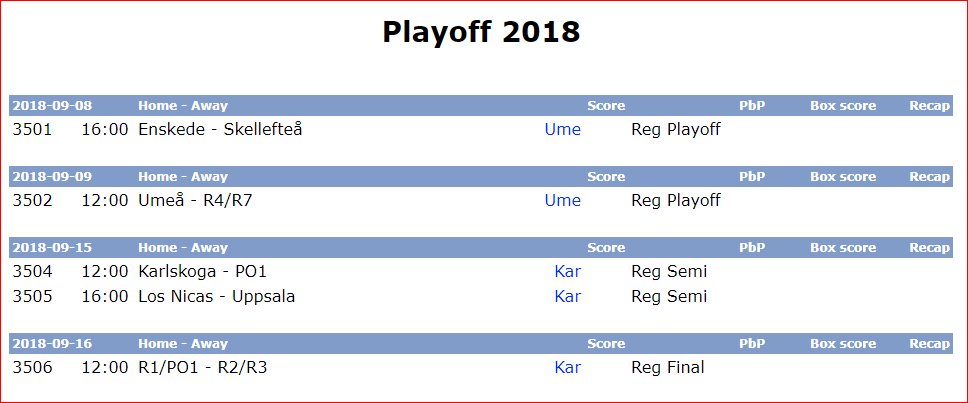Select the Score header on 2018-09-16
This screenshot has width=968, height=403.
[x=606, y=344]
